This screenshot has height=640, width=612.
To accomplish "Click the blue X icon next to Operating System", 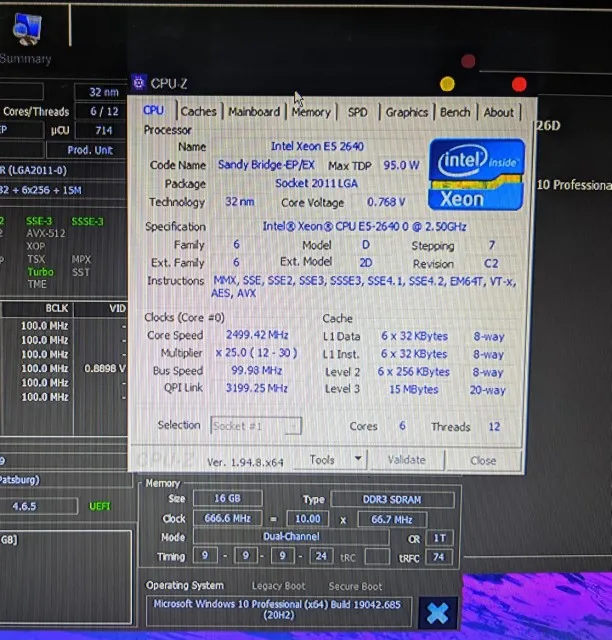I will click(438, 613).
